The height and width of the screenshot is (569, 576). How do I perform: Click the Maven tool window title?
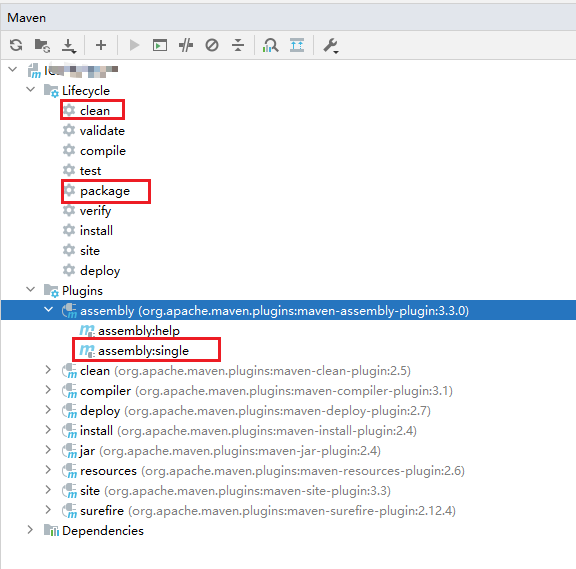coord(26,18)
